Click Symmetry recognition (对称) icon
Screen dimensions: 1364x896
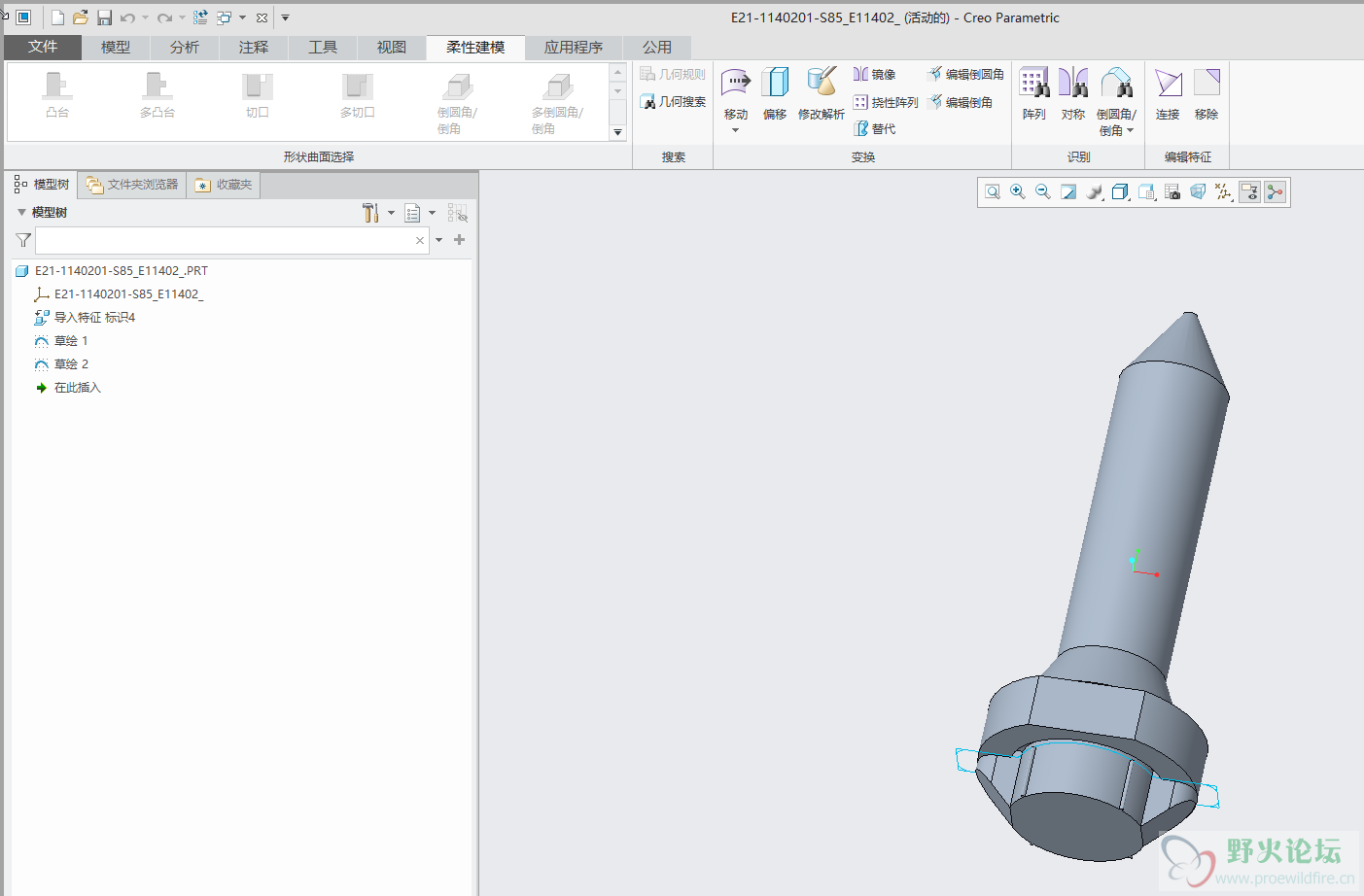(x=1073, y=92)
